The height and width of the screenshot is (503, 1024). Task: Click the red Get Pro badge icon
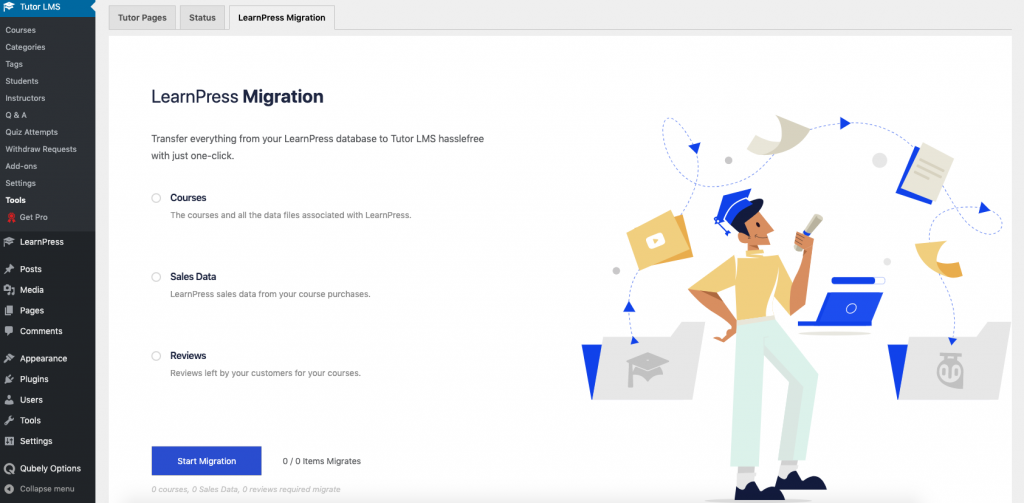click(11, 217)
